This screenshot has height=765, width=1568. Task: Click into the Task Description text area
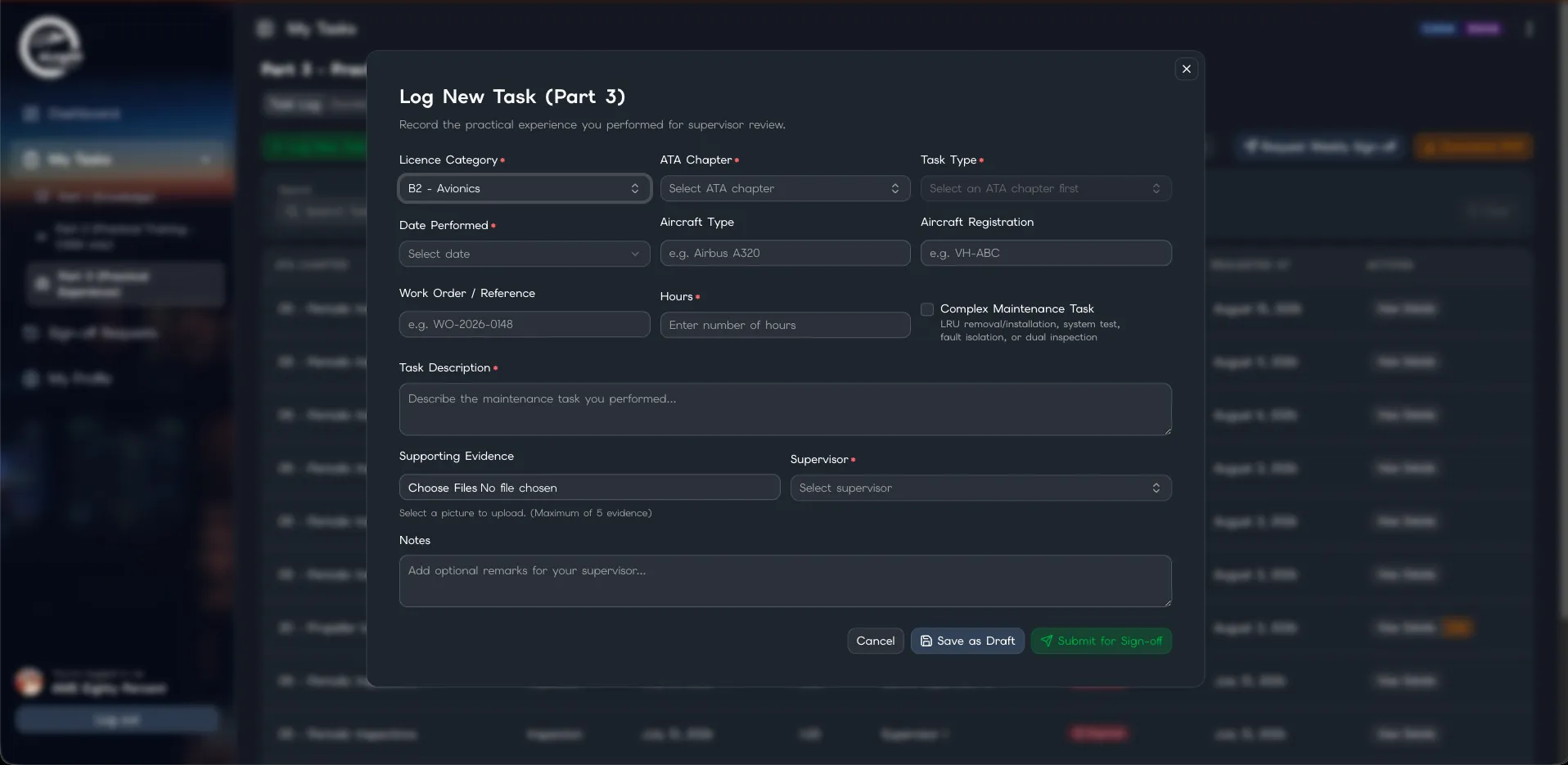tap(785, 409)
